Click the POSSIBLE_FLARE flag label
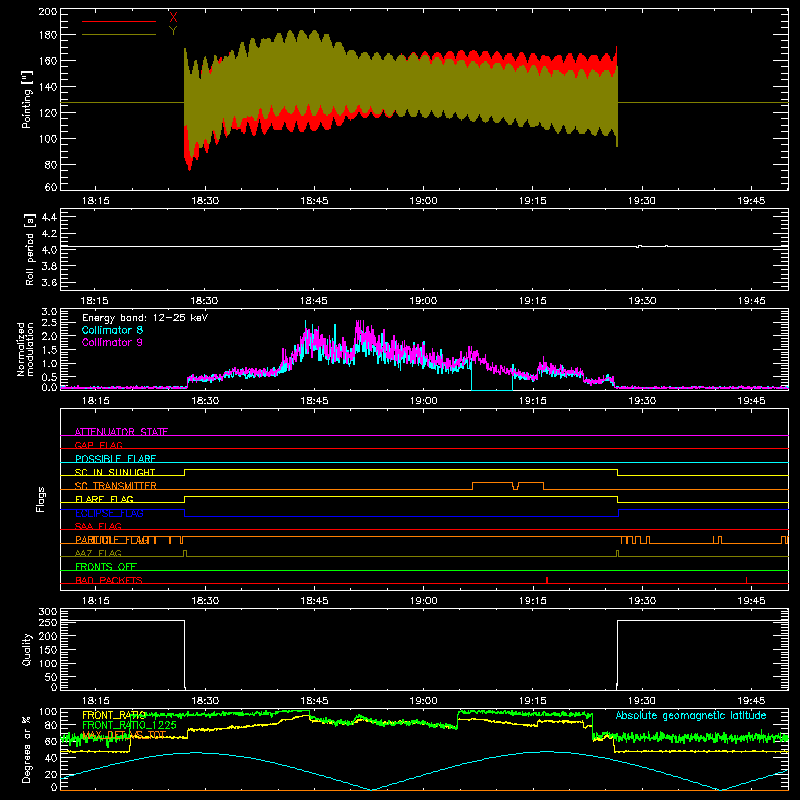 point(115,459)
